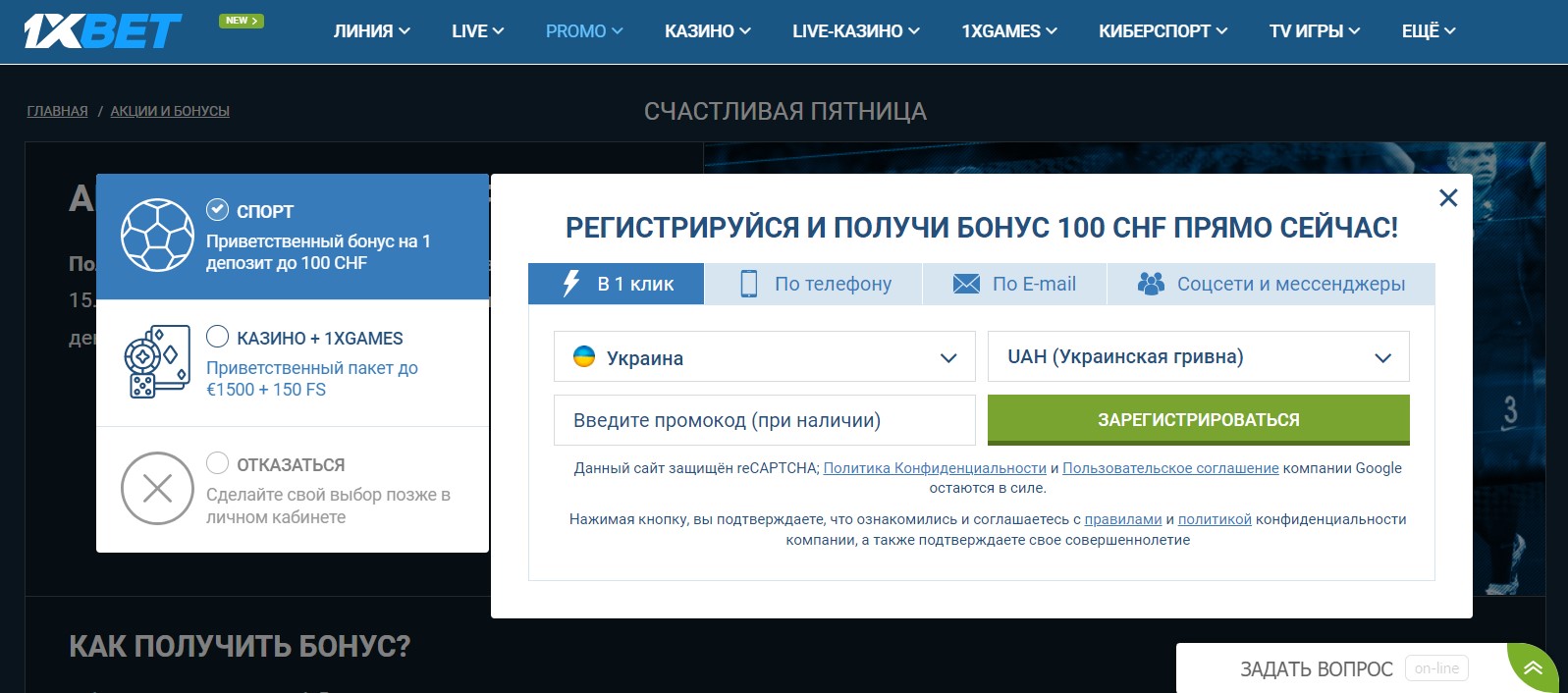Screen dimensions: 1568x693
Task: Click the cards and dice casino icon
Action: [x=157, y=362]
